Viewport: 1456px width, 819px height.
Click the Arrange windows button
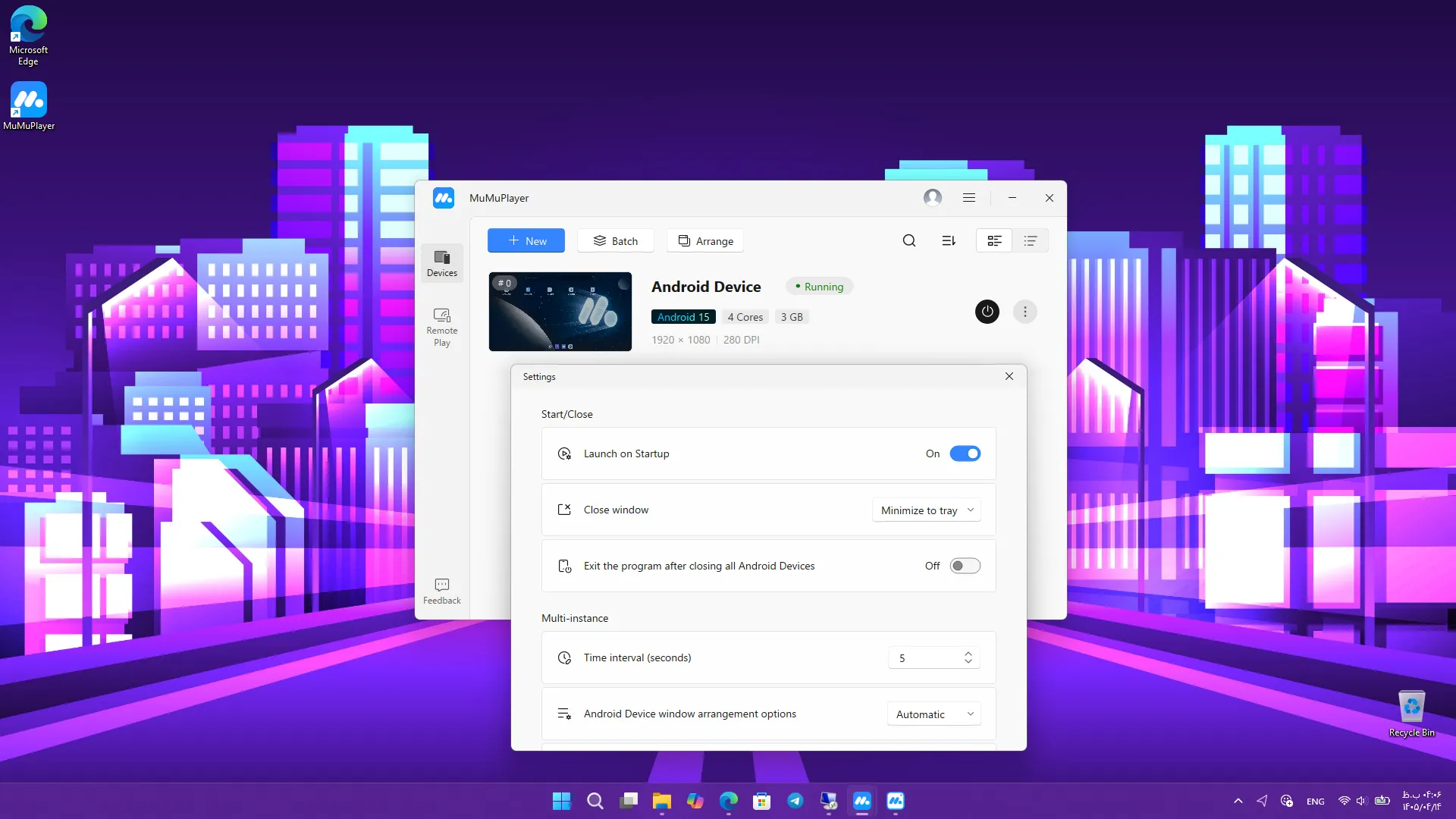[x=705, y=240]
